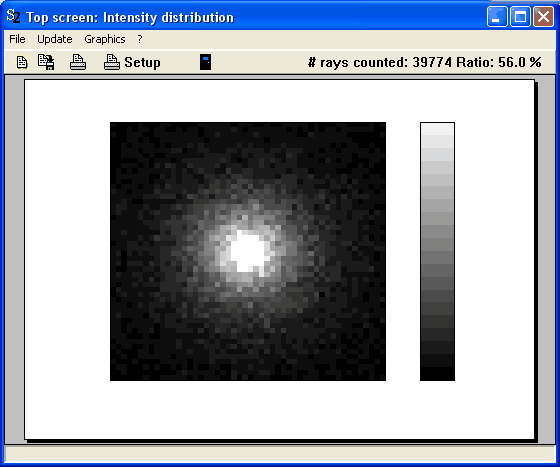Open the Graphics menu
The width and height of the screenshot is (560, 467).
tap(105, 39)
